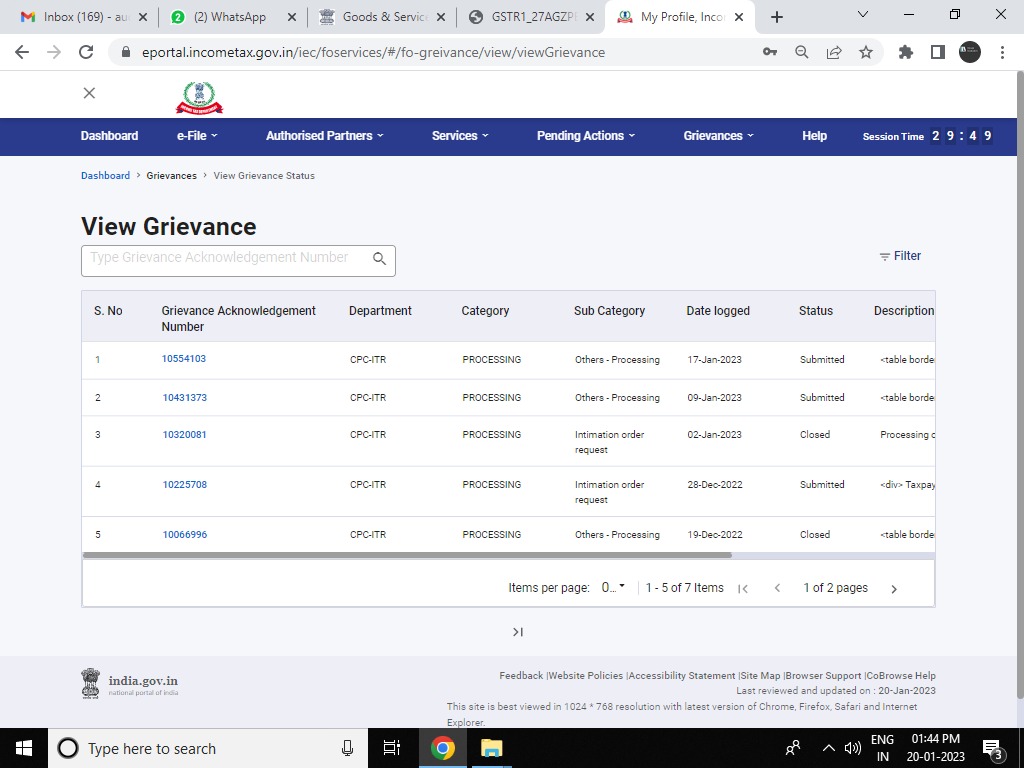Open grievance number 10066996
1024x768 pixels.
185,535
